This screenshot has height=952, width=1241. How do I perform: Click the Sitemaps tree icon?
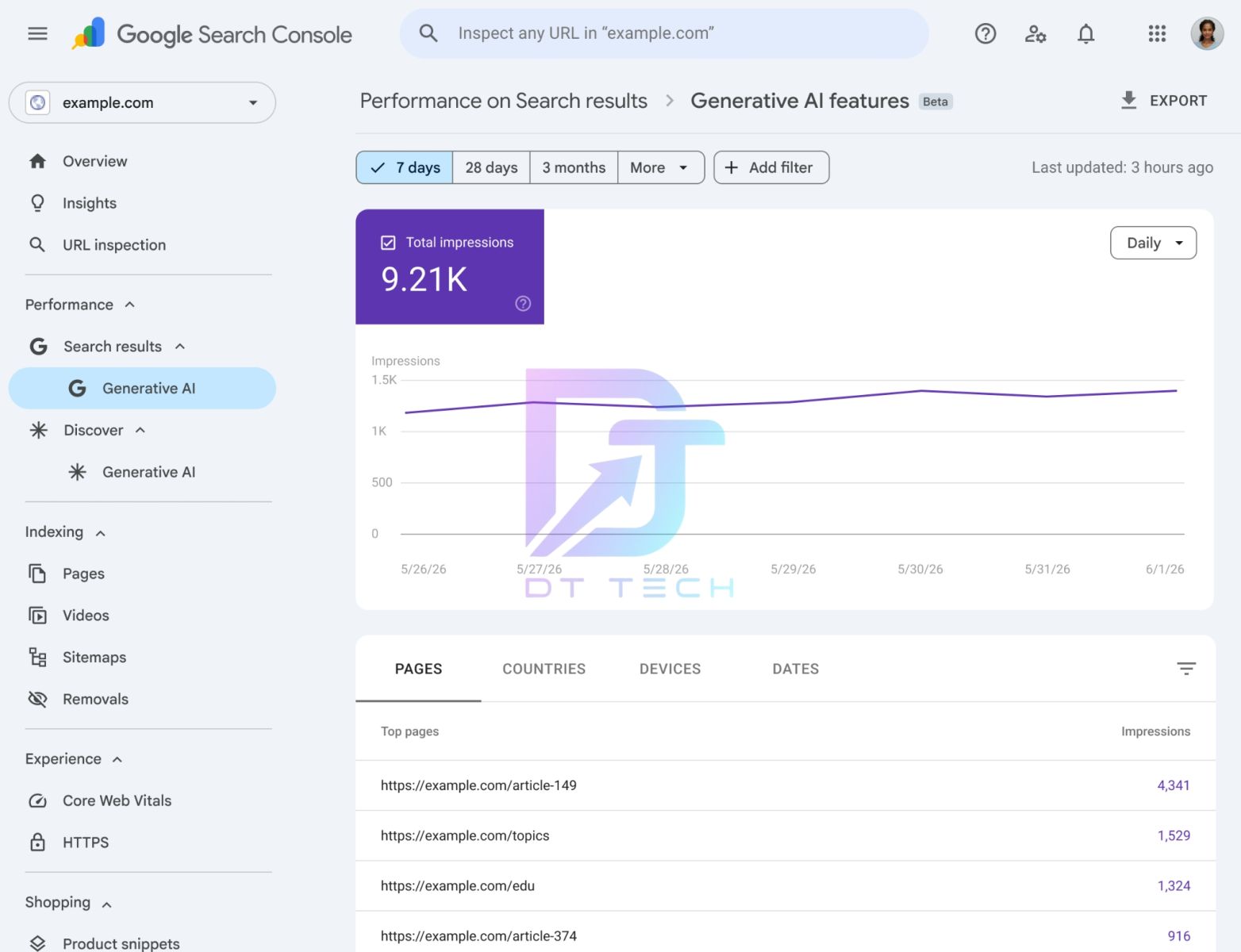point(37,657)
